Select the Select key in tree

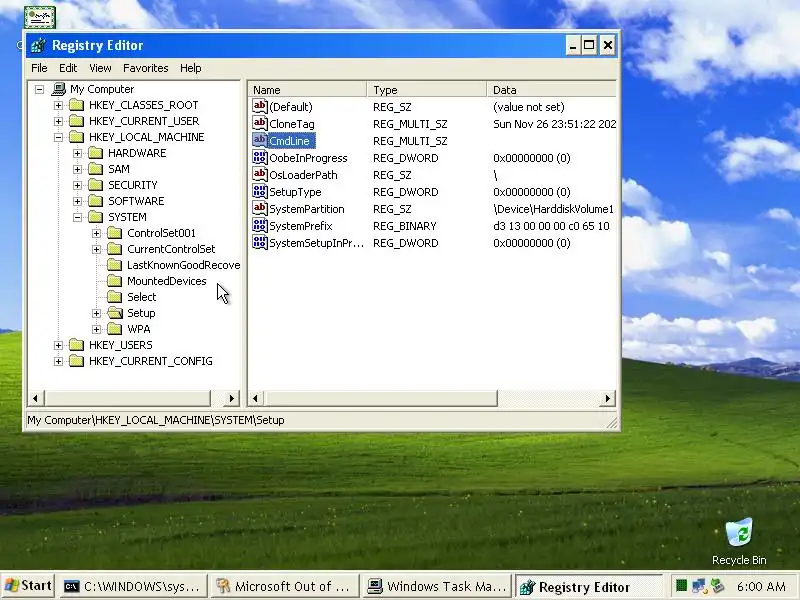pyautogui.click(x=141, y=297)
